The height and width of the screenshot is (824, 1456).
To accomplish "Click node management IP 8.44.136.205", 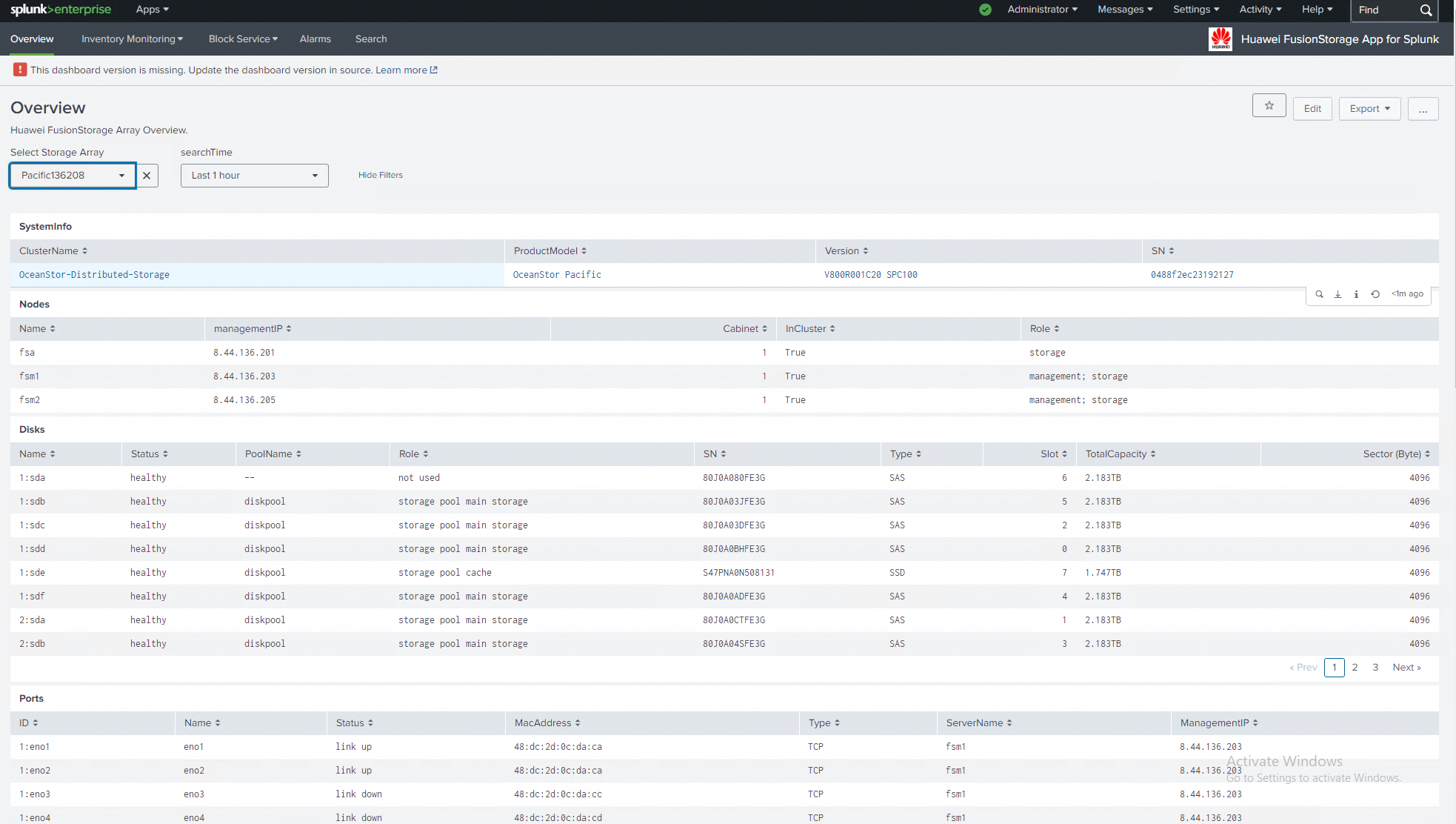I will (x=244, y=400).
